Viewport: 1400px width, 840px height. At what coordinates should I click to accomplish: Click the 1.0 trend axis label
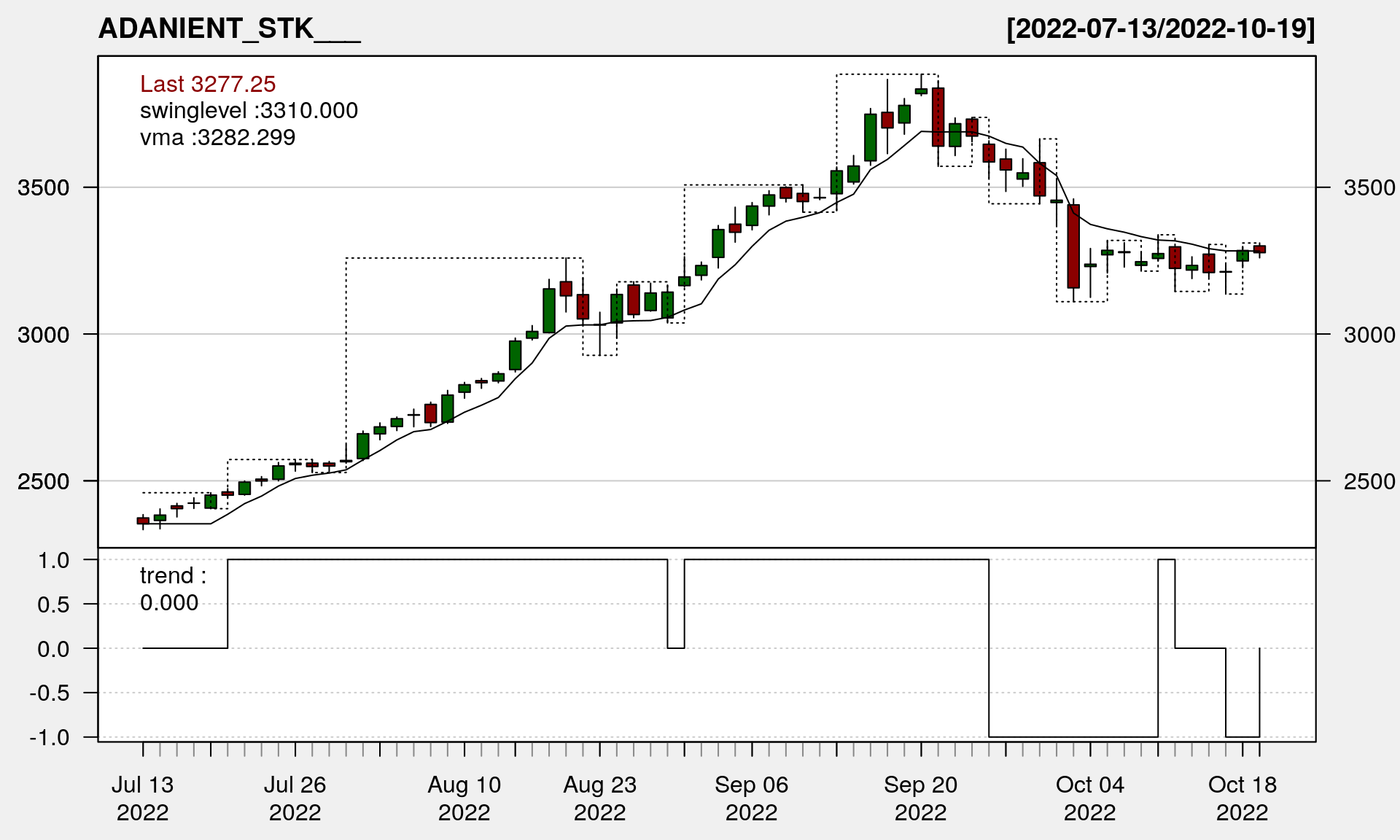[x=54, y=560]
